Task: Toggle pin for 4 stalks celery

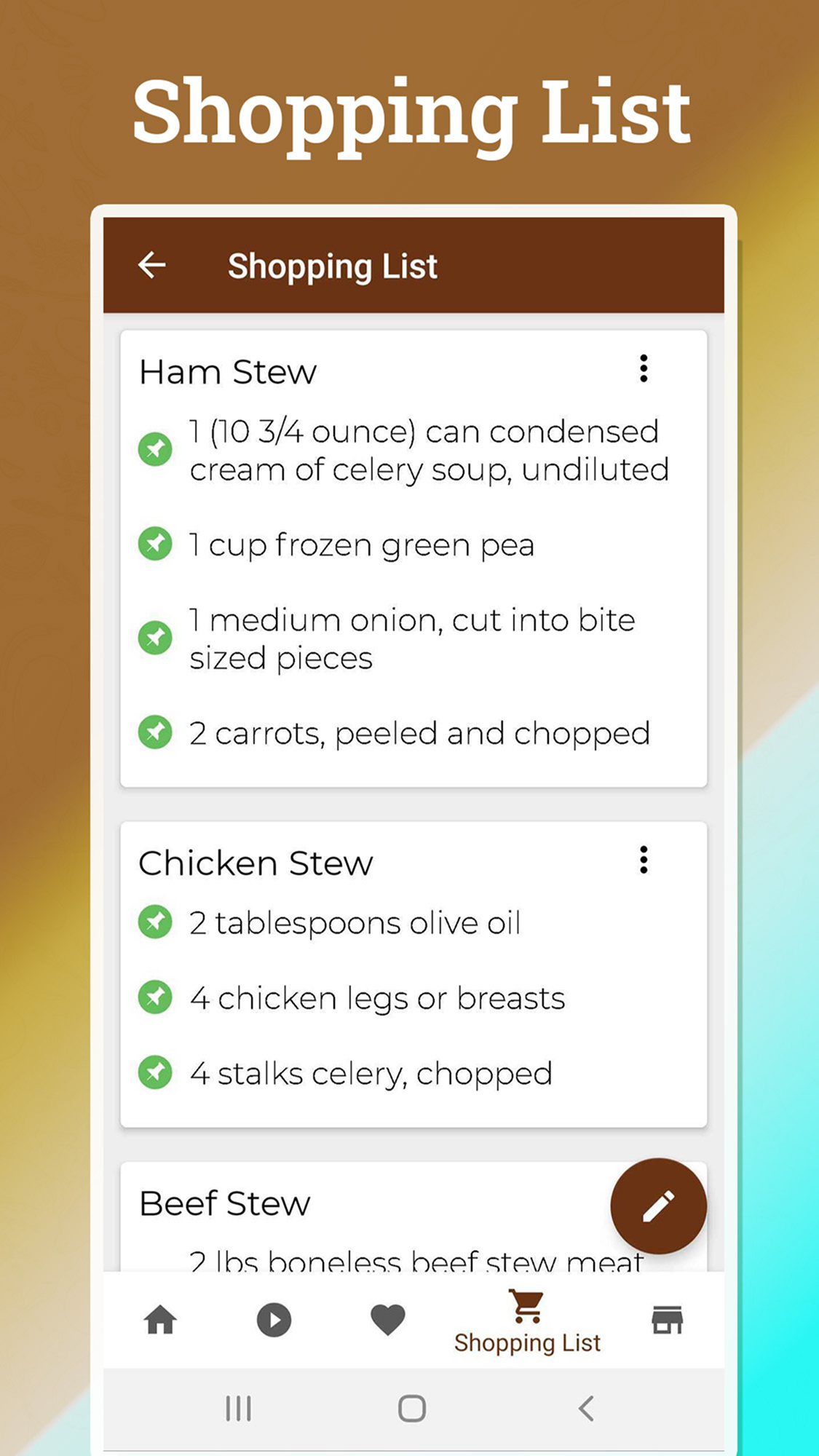Action: point(155,1072)
